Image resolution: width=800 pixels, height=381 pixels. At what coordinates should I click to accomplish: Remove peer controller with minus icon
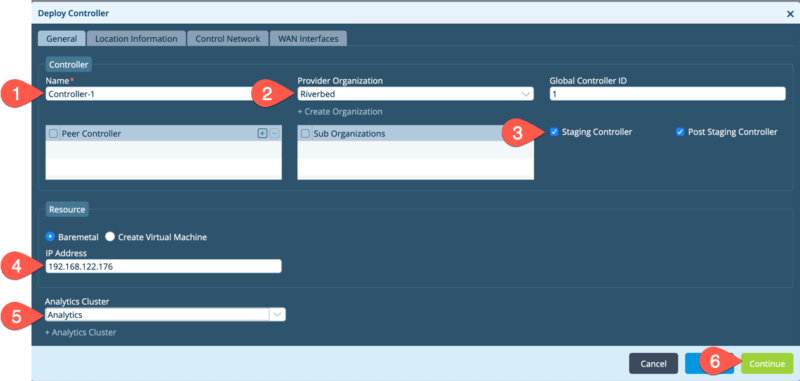[274, 133]
